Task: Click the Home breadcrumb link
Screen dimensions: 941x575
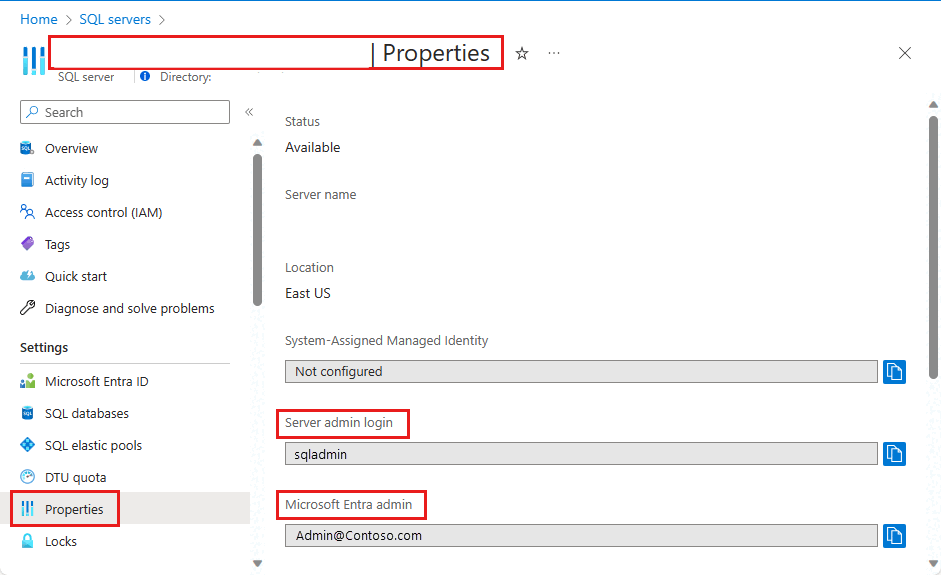Action: click(x=39, y=19)
